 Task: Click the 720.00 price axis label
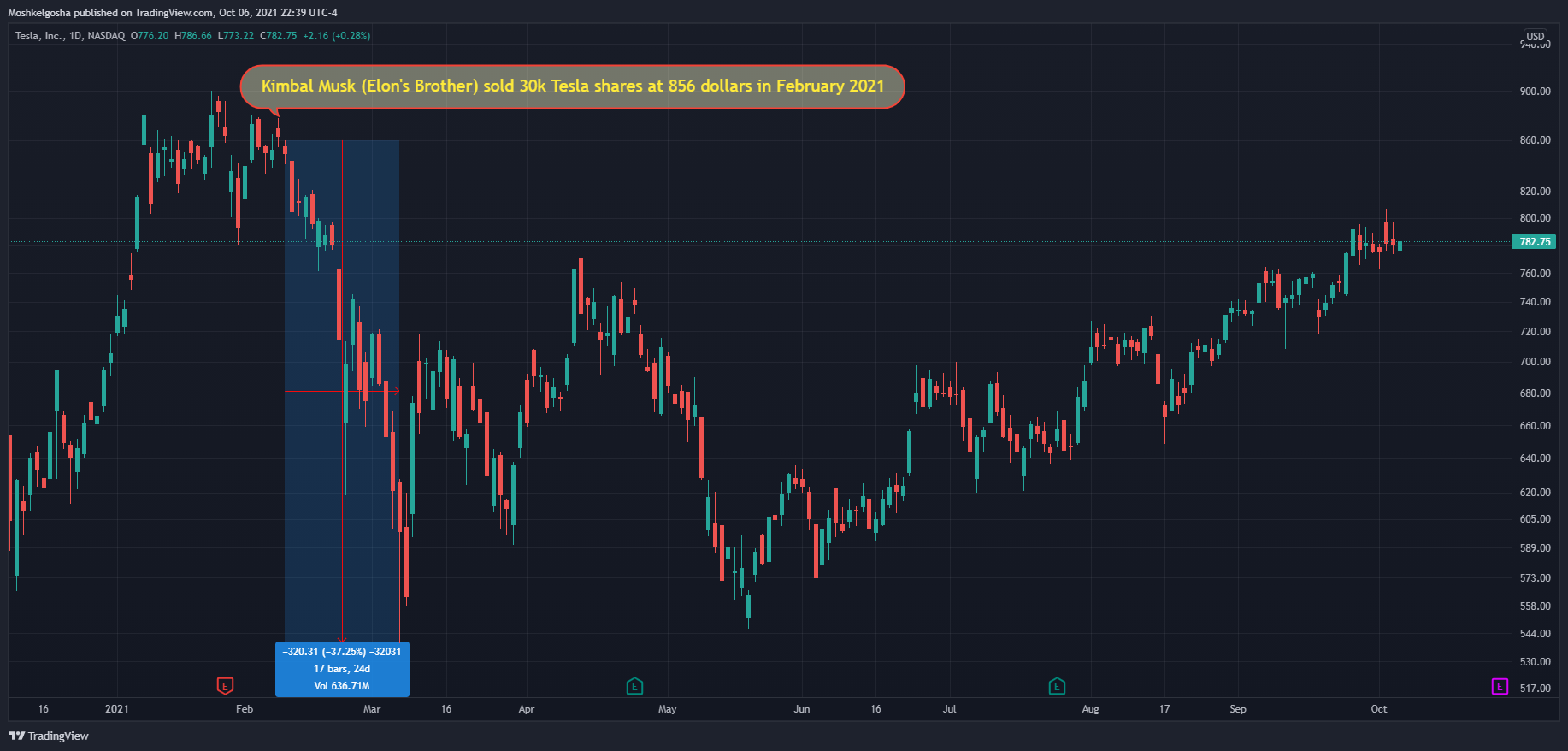pos(1536,332)
